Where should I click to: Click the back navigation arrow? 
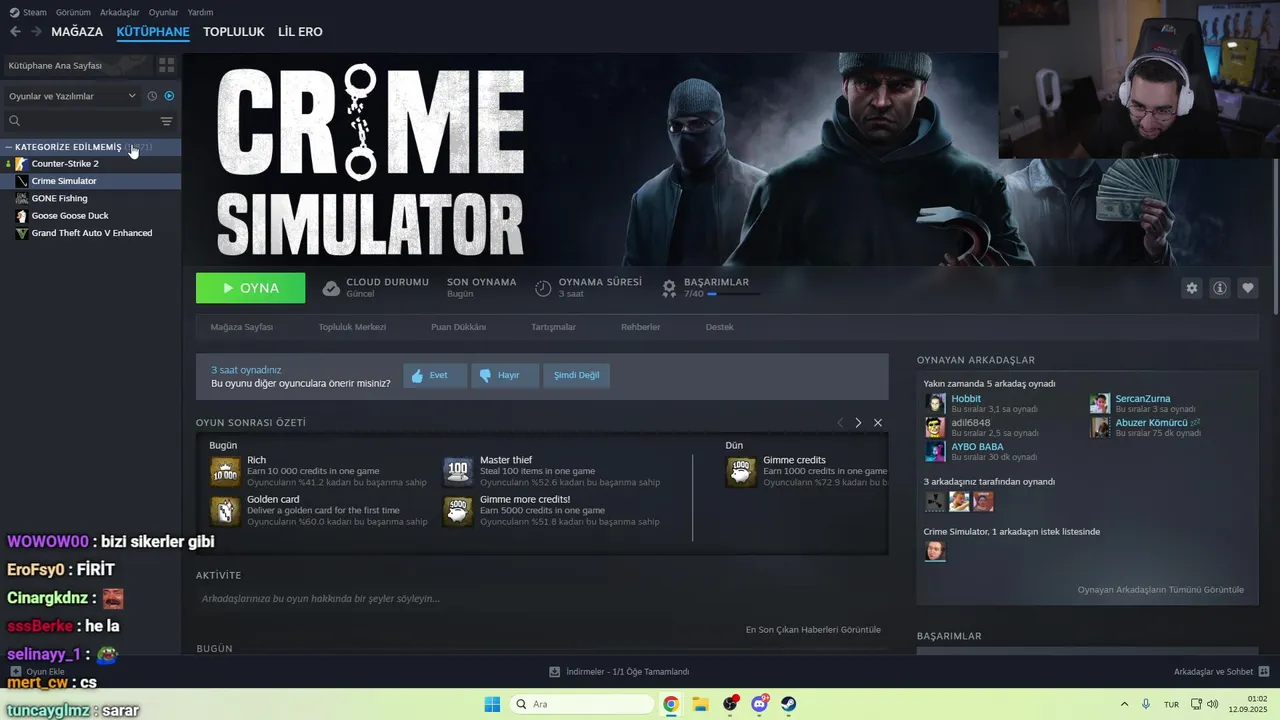[15, 32]
